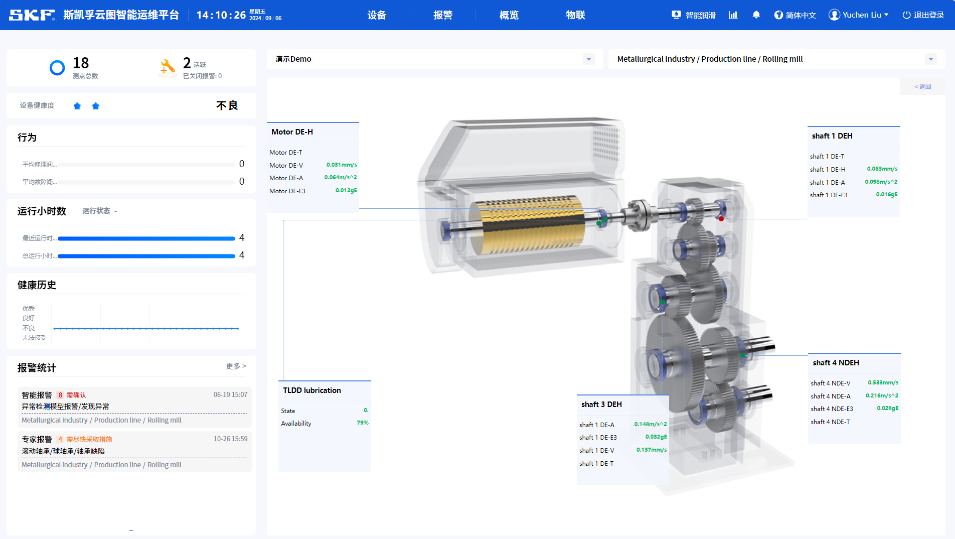
Task: Open the bar chart statistics icon
Action: coord(733,15)
